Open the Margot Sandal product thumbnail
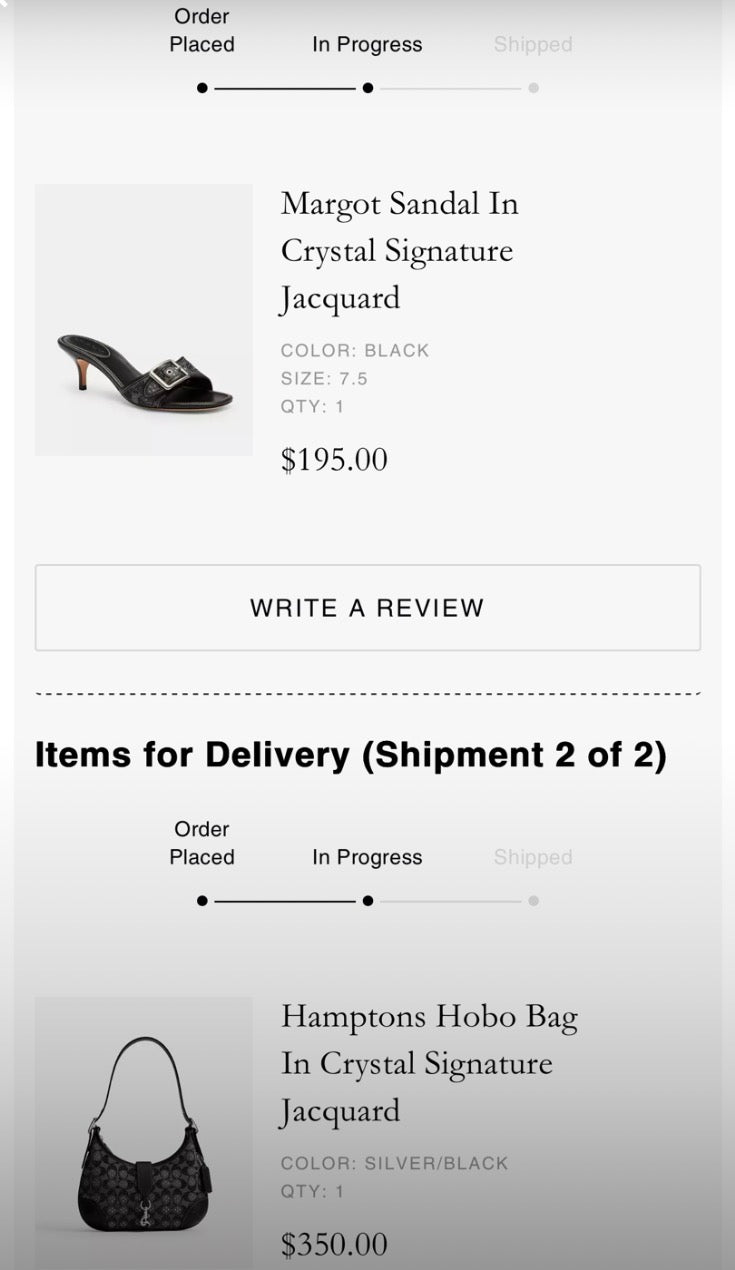The image size is (735, 1270). point(144,320)
